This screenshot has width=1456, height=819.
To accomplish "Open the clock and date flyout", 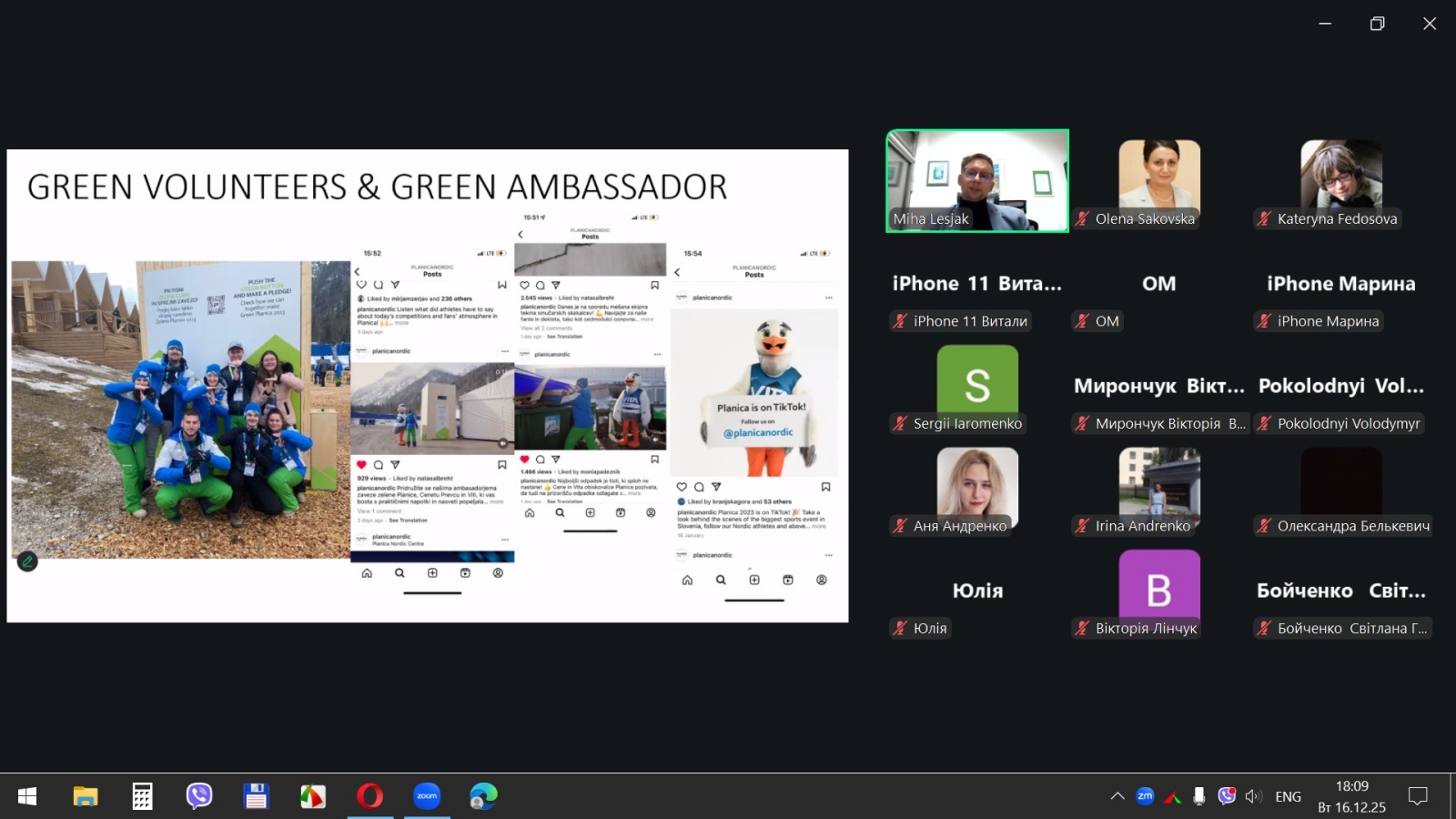I will pyautogui.click(x=1351, y=796).
